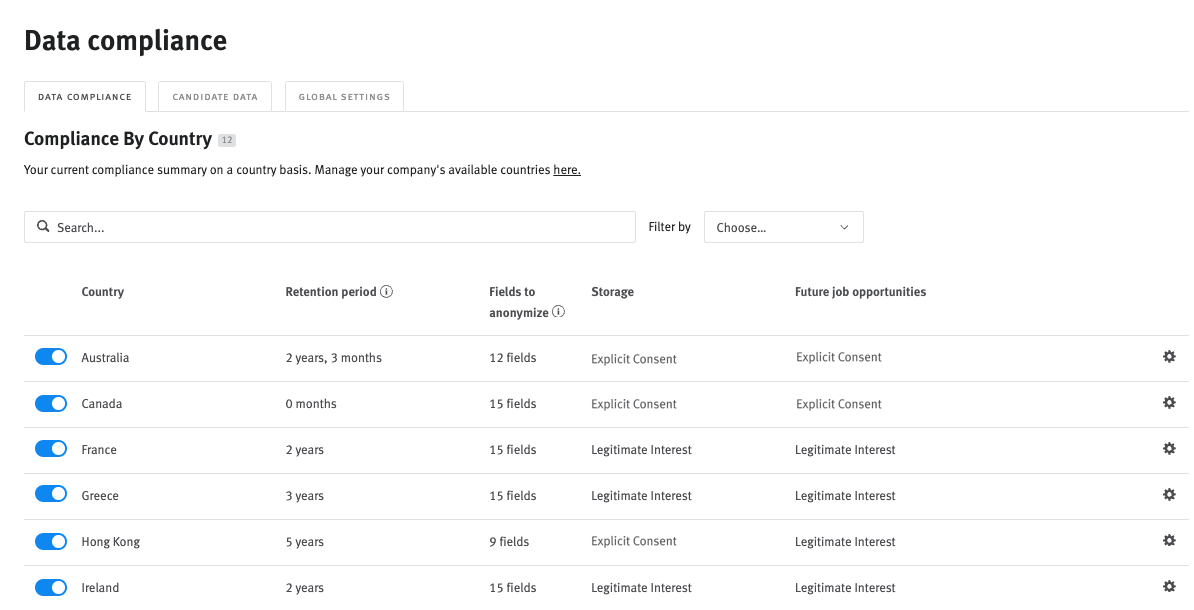Open the Global Settings tab
This screenshot has width=1194, height=610.
[x=344, y=96]
